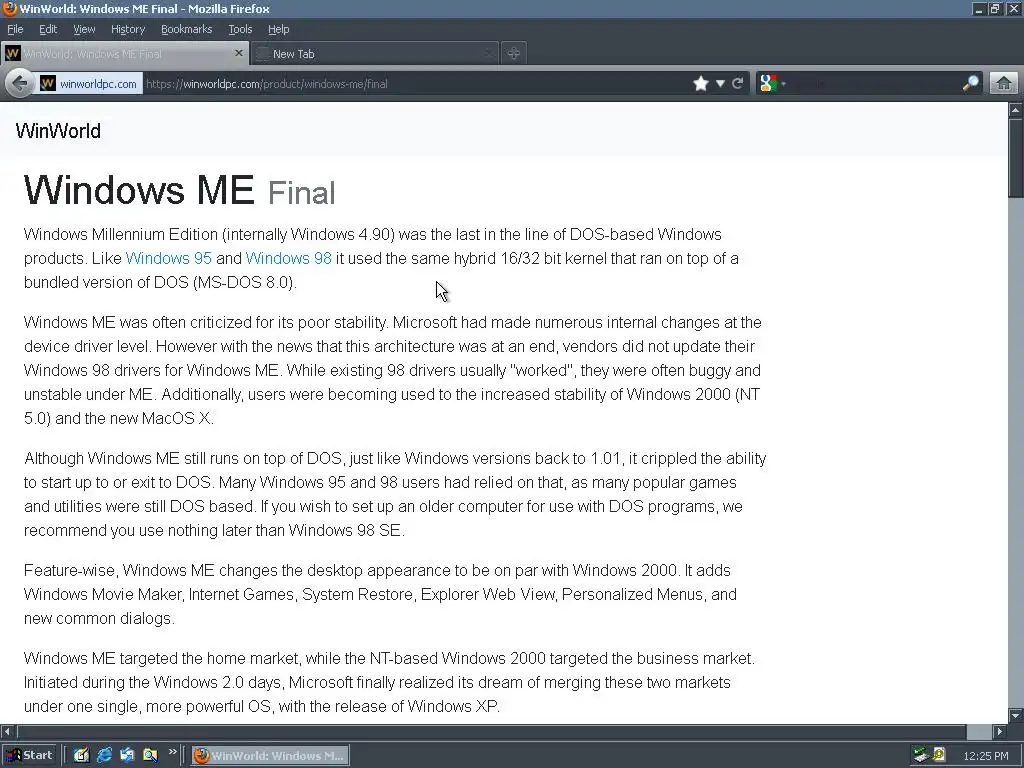Viewport: 1024px width, 768px height.
Task: Click the first system tray icon
Action: [920, 755]
